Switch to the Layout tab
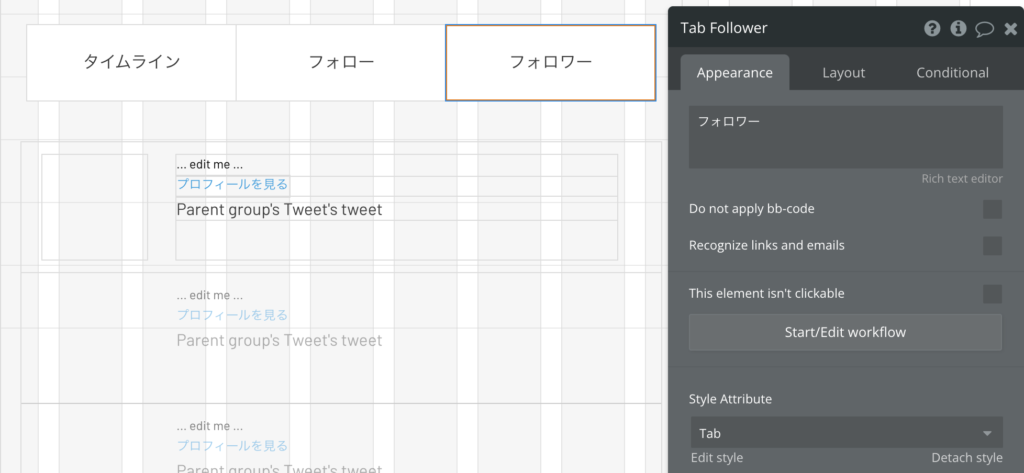1024x473 pixels. pos(843,73)
